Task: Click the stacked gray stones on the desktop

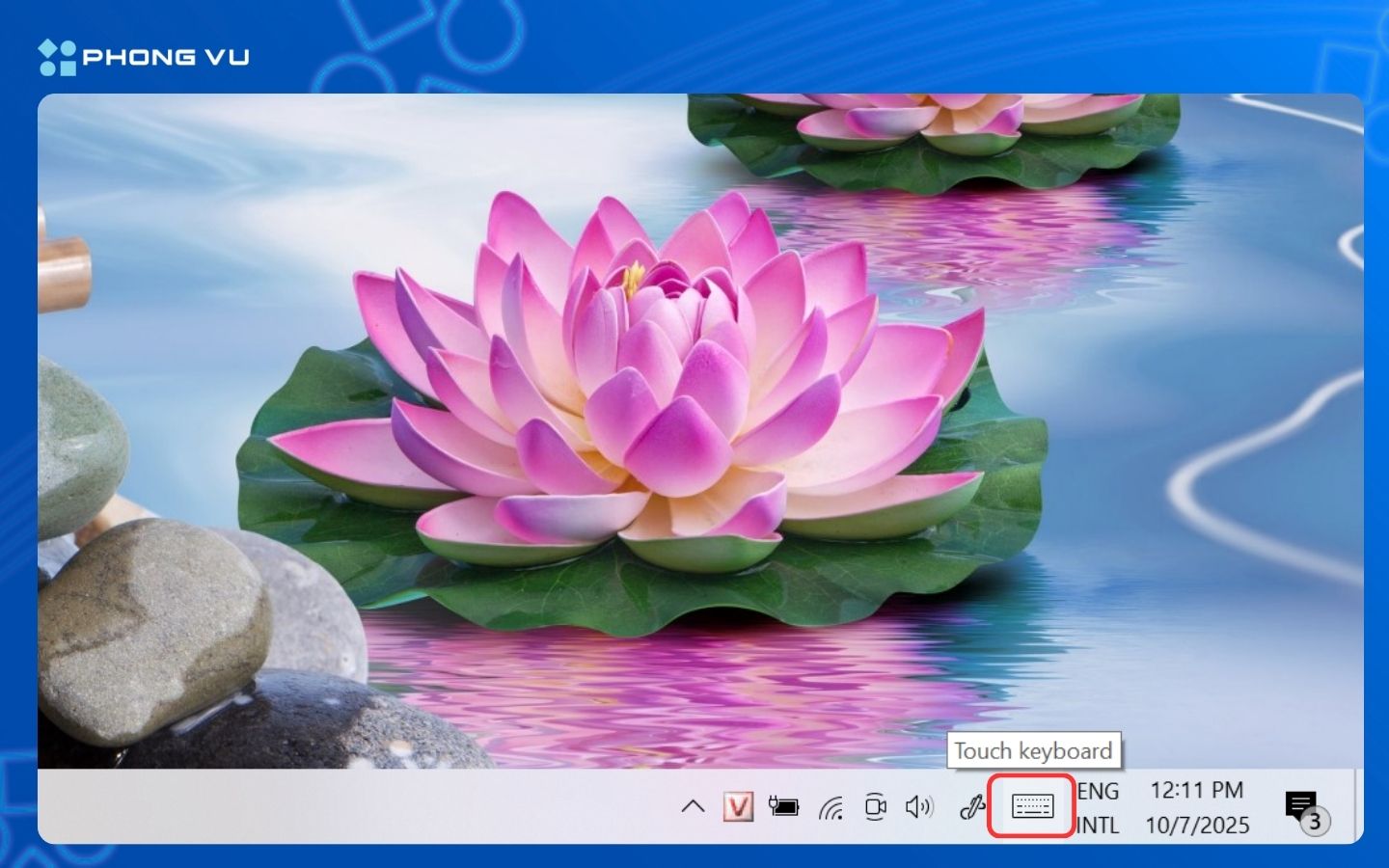Action: click(145, 627)
